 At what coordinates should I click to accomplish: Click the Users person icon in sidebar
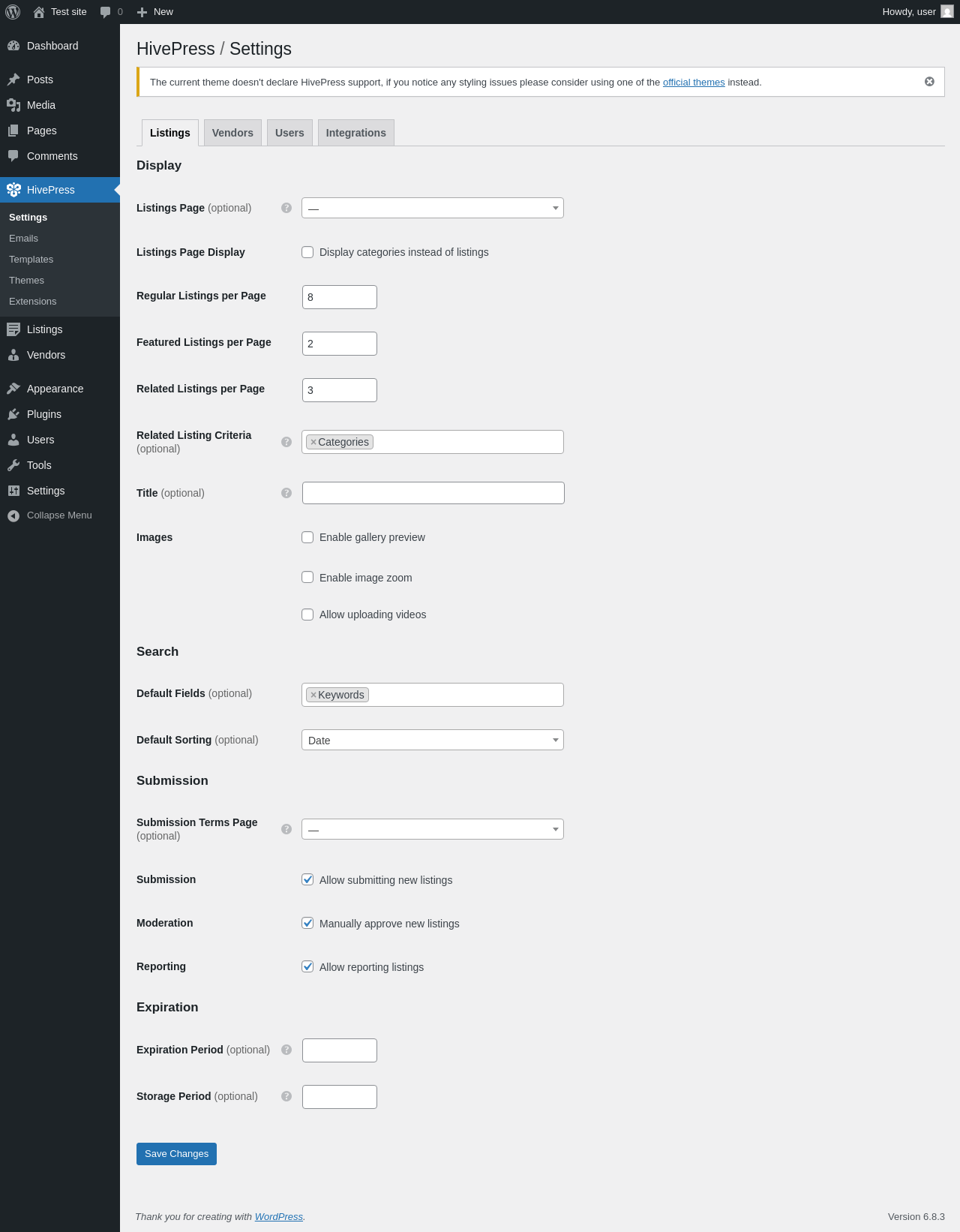[x=13, y=440]
